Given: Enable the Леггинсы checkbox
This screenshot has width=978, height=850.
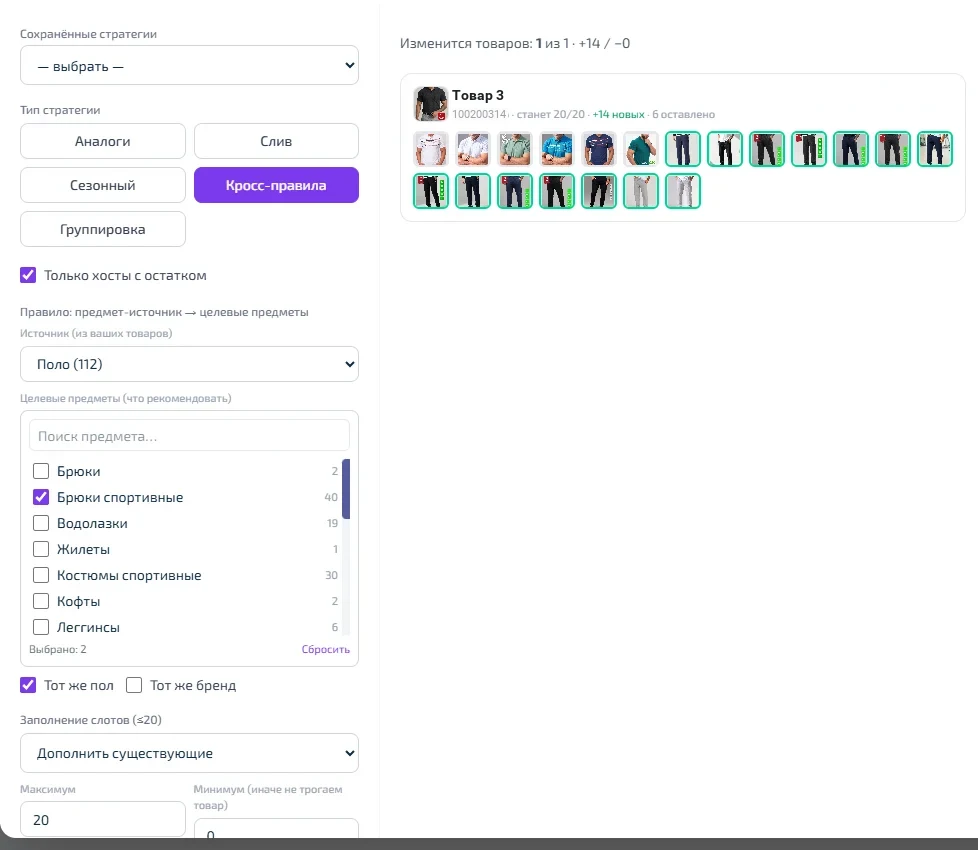Looking at the screenshot, I should coord(41,627).
